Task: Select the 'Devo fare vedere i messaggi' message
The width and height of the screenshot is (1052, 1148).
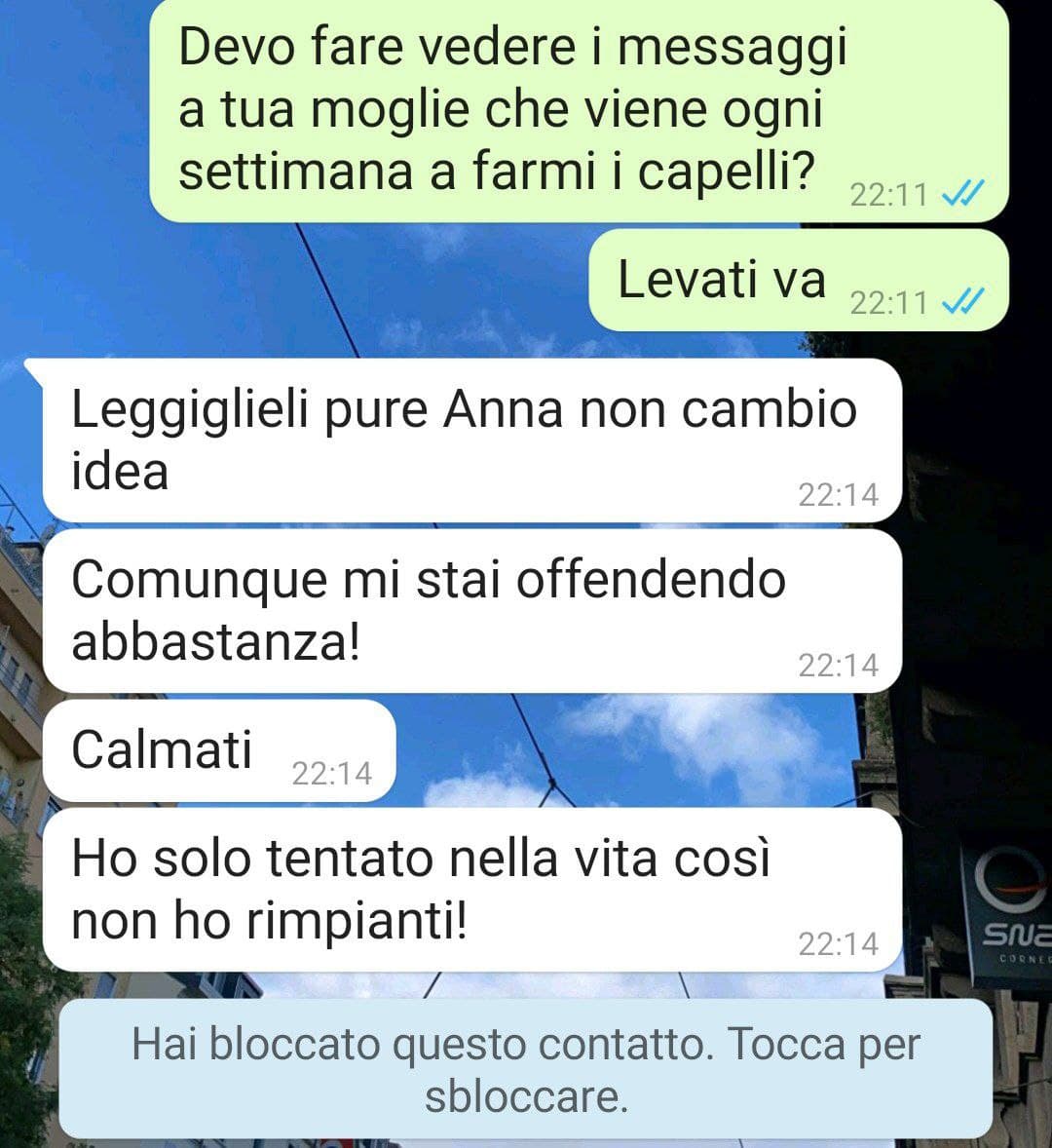Action: 580,110
